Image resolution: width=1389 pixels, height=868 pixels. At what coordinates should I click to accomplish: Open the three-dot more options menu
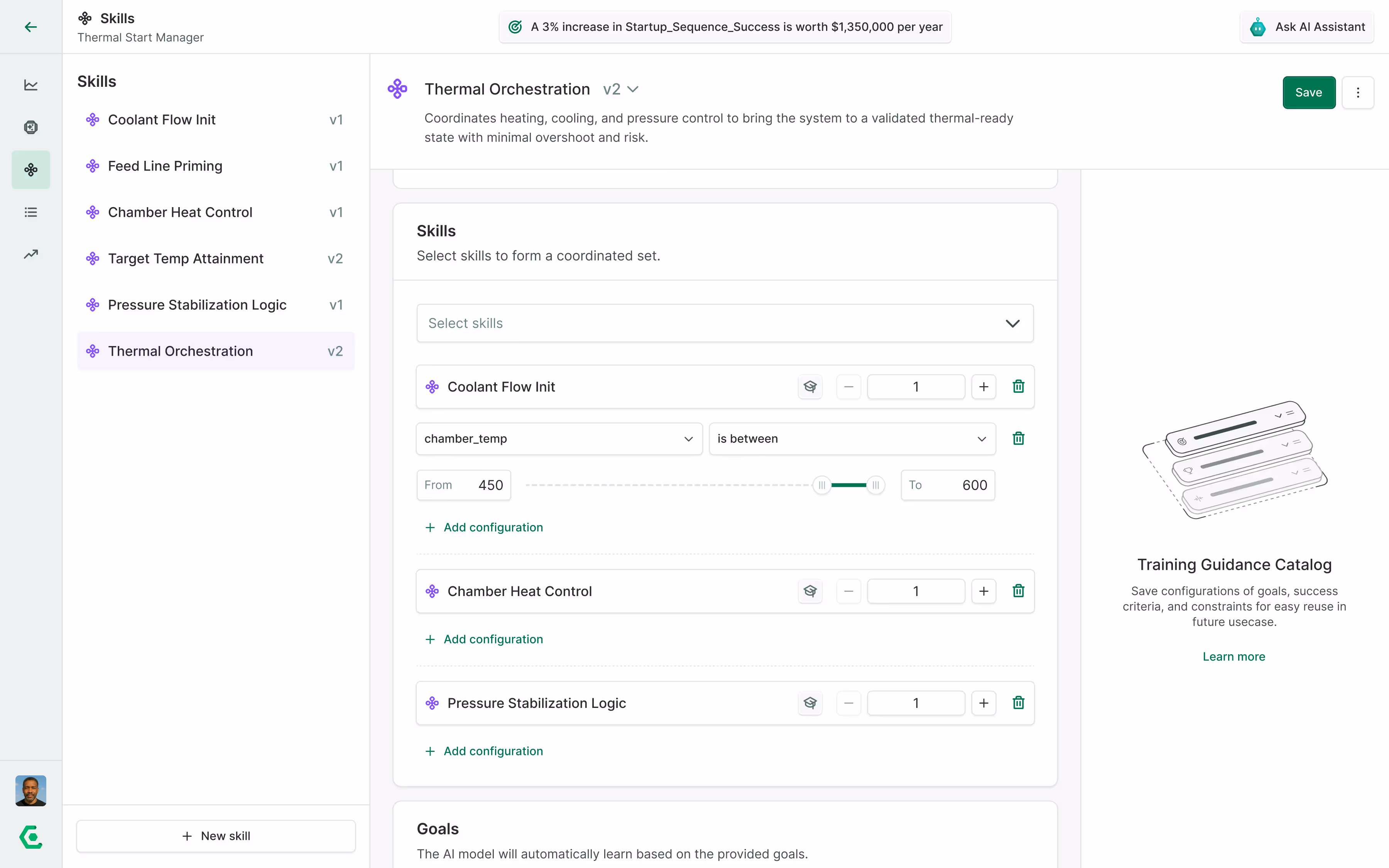tap(1357, 93)
